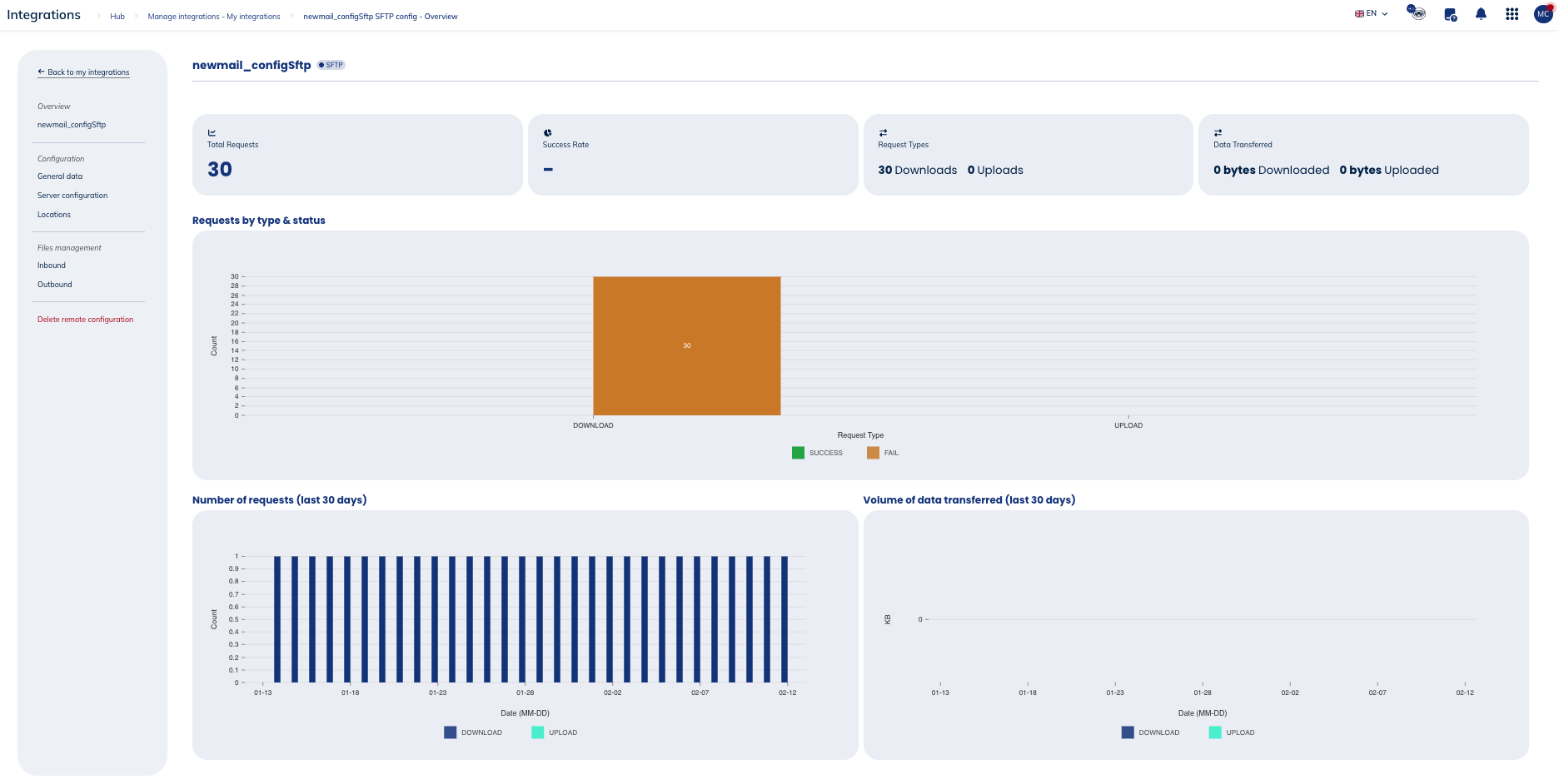Go back to my integrations
The image size is (1559, 784).
click(83, 72)
